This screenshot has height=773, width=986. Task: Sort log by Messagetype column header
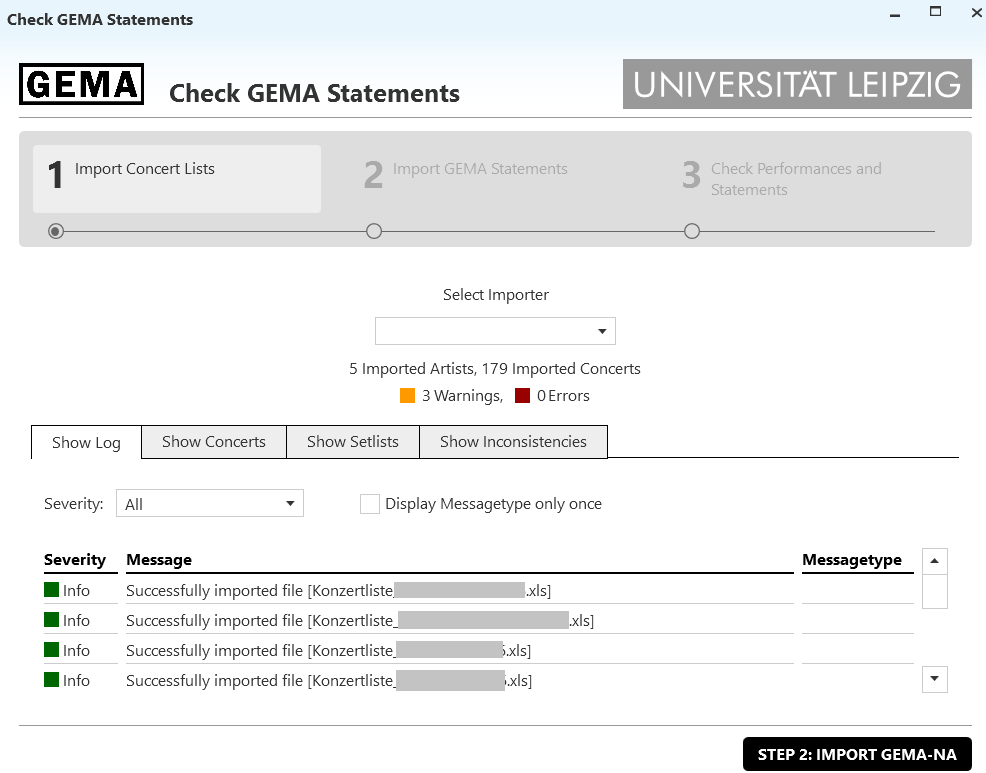(852, 560)
